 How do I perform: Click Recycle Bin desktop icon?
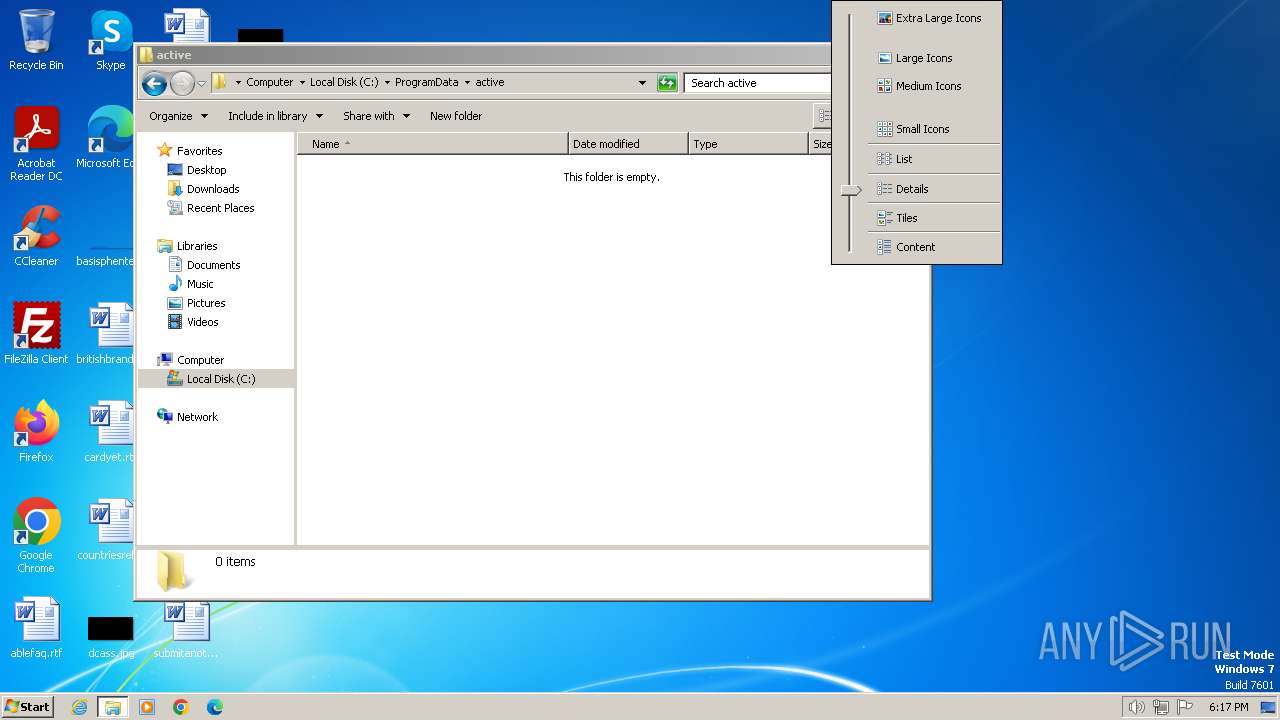click(36, 40)
